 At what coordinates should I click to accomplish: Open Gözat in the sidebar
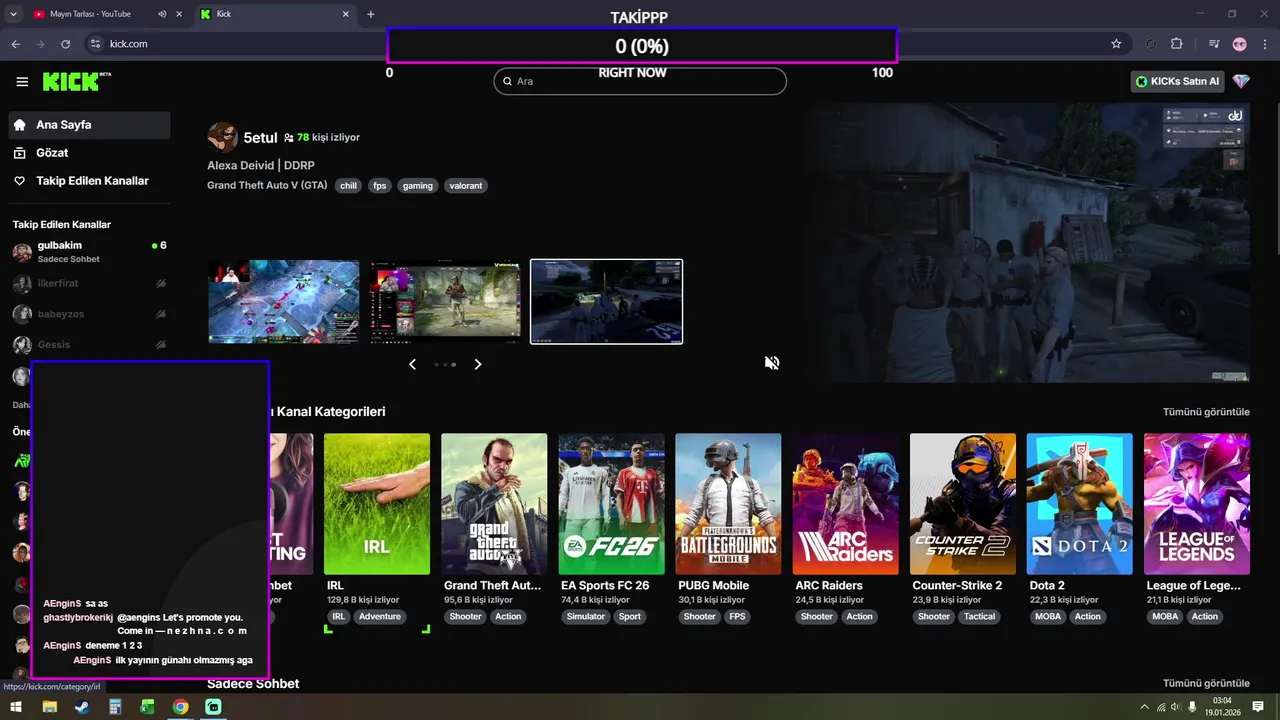point(89,153)
